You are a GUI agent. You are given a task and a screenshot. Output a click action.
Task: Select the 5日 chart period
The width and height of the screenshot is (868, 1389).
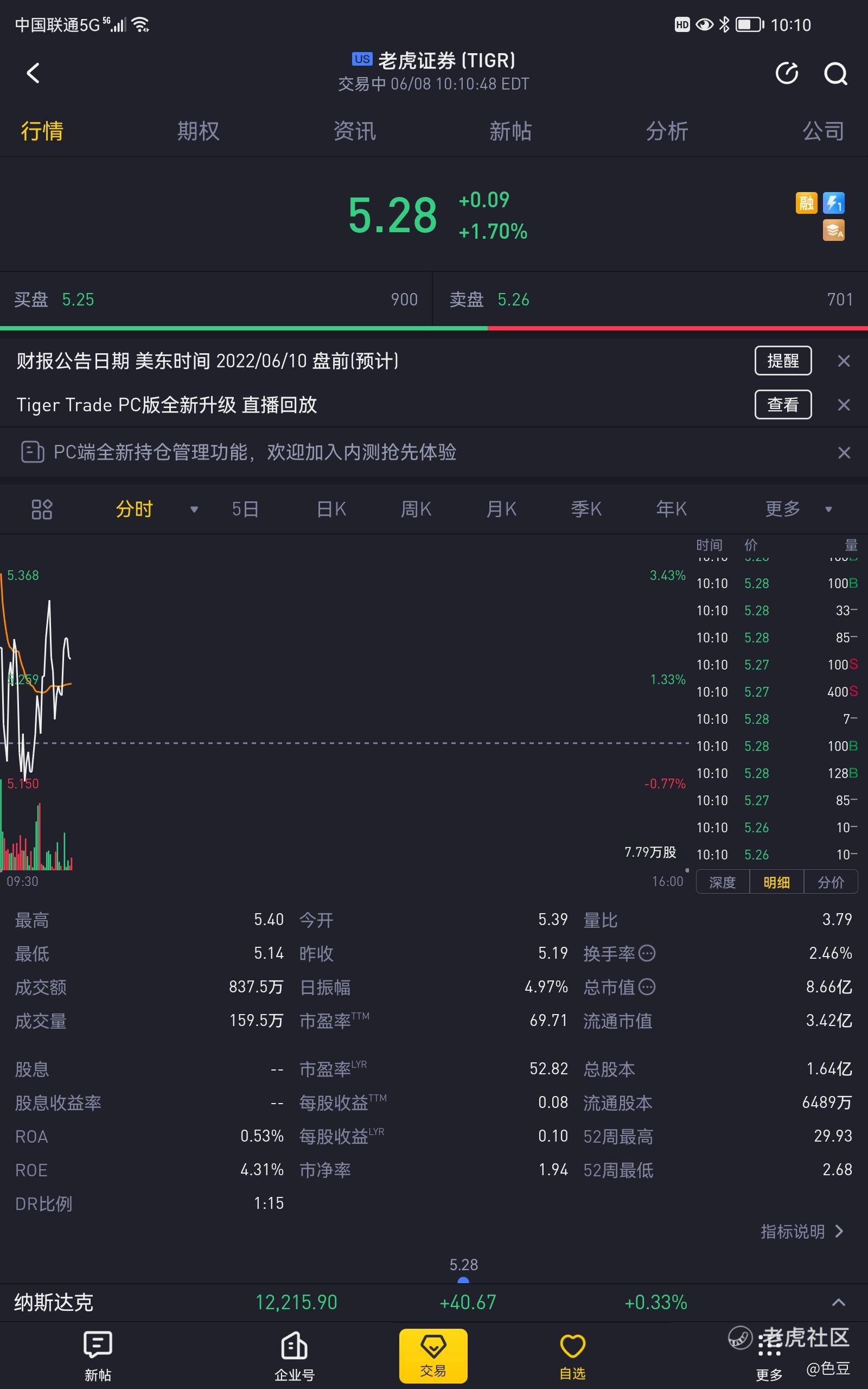245,509
